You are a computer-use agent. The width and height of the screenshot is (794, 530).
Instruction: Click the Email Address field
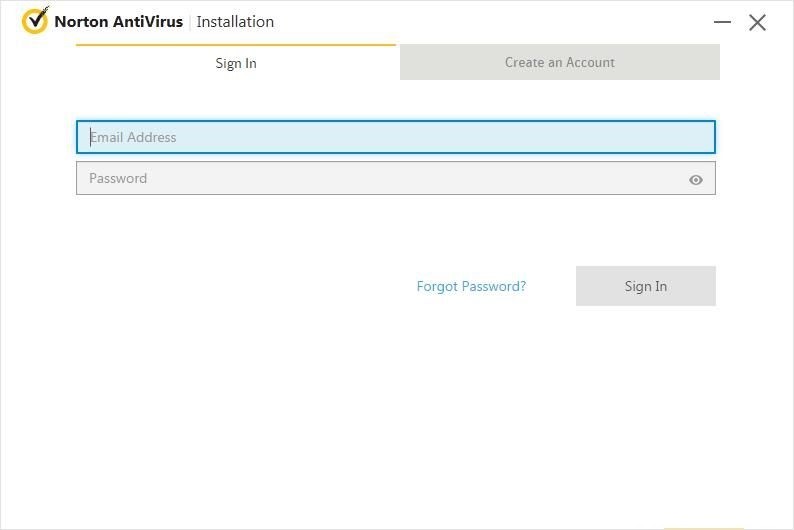(x=395, y=137)
